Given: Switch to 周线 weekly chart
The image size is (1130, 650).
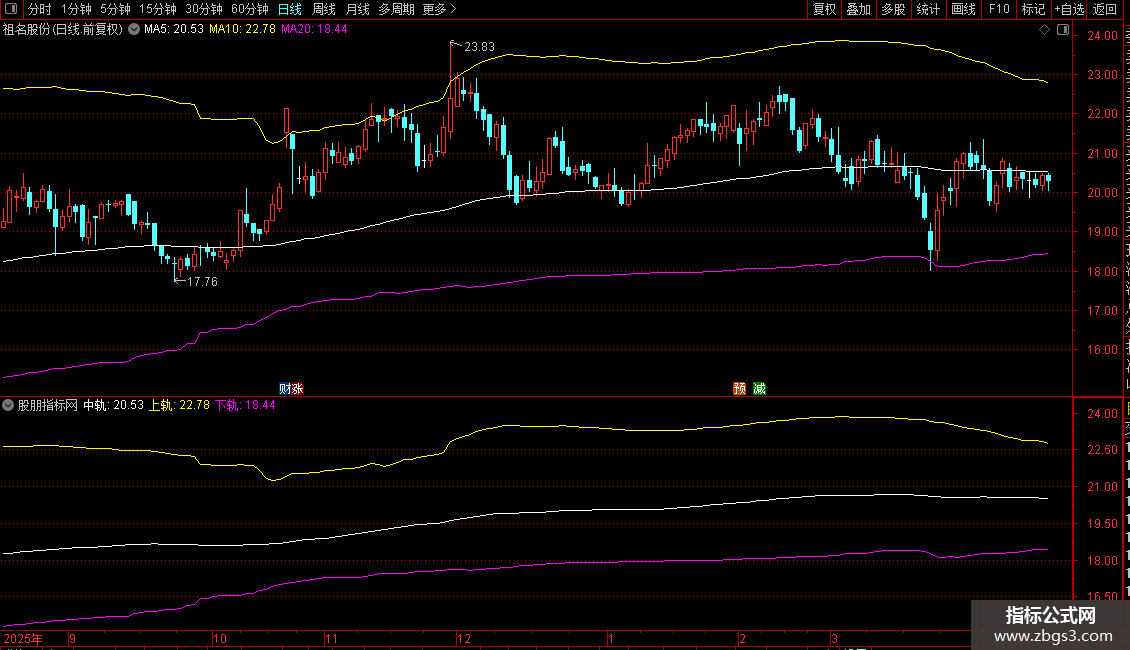Looking at the screenshot, I should [324, 9].
